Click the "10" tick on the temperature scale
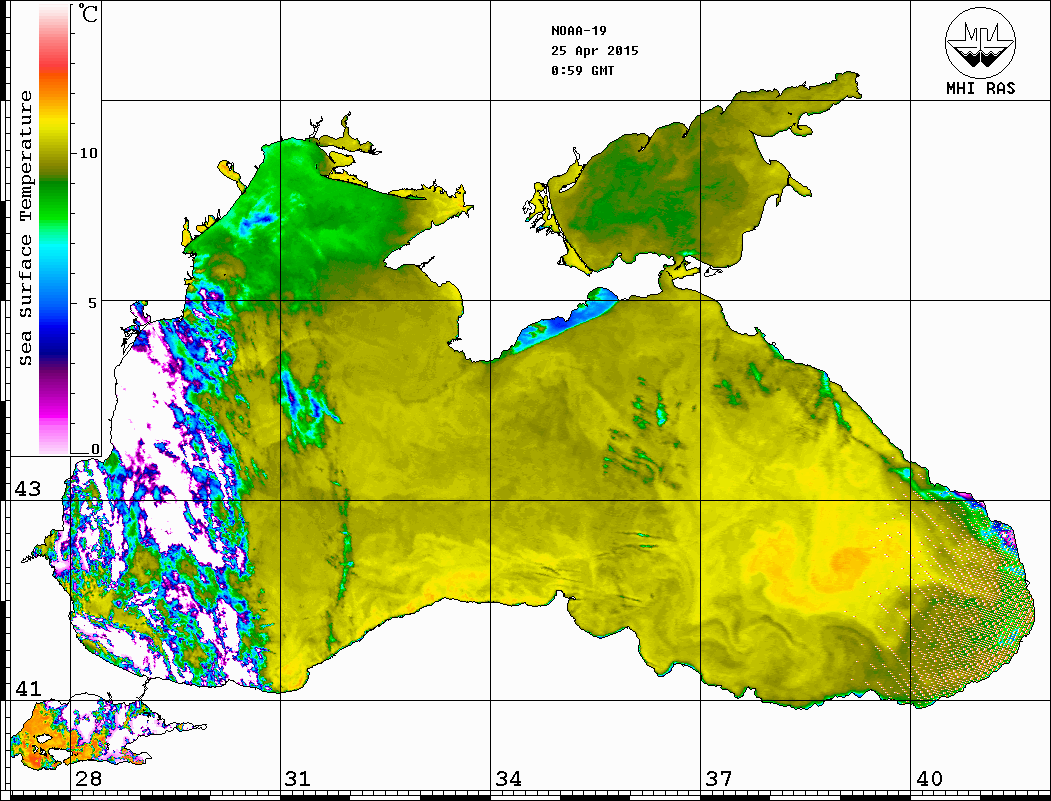 [88, 153]
